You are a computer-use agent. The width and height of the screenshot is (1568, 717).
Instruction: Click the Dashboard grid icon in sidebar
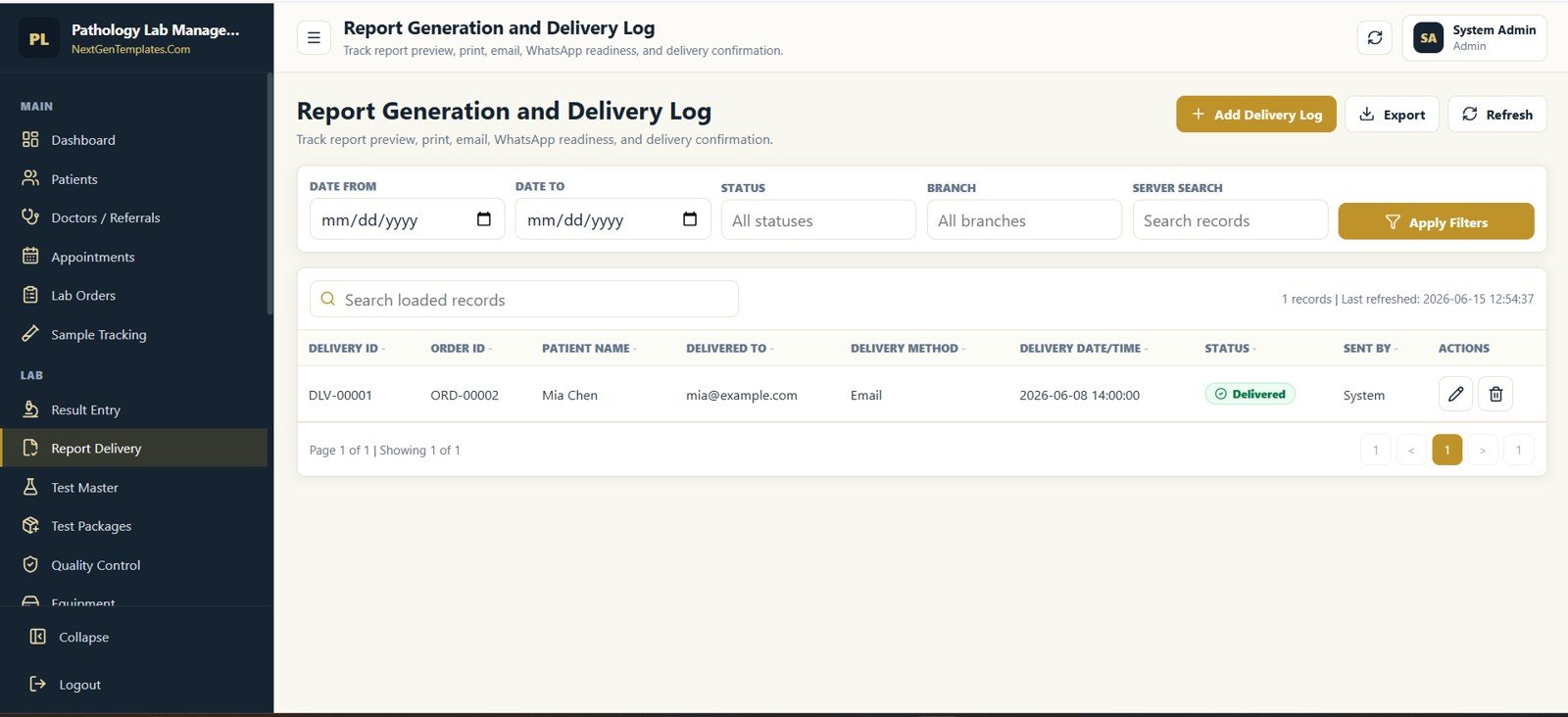[30, 139]
